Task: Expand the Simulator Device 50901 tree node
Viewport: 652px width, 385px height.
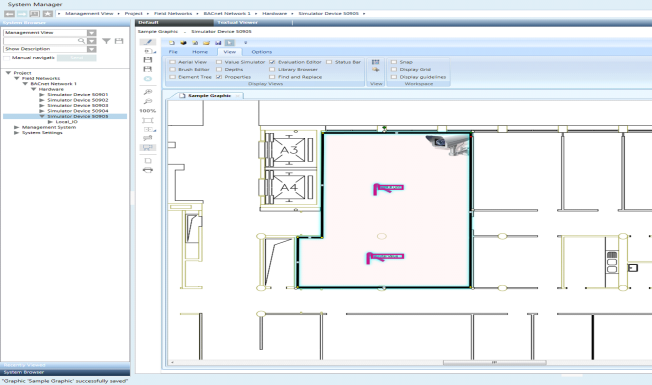Action: [42, 94]
